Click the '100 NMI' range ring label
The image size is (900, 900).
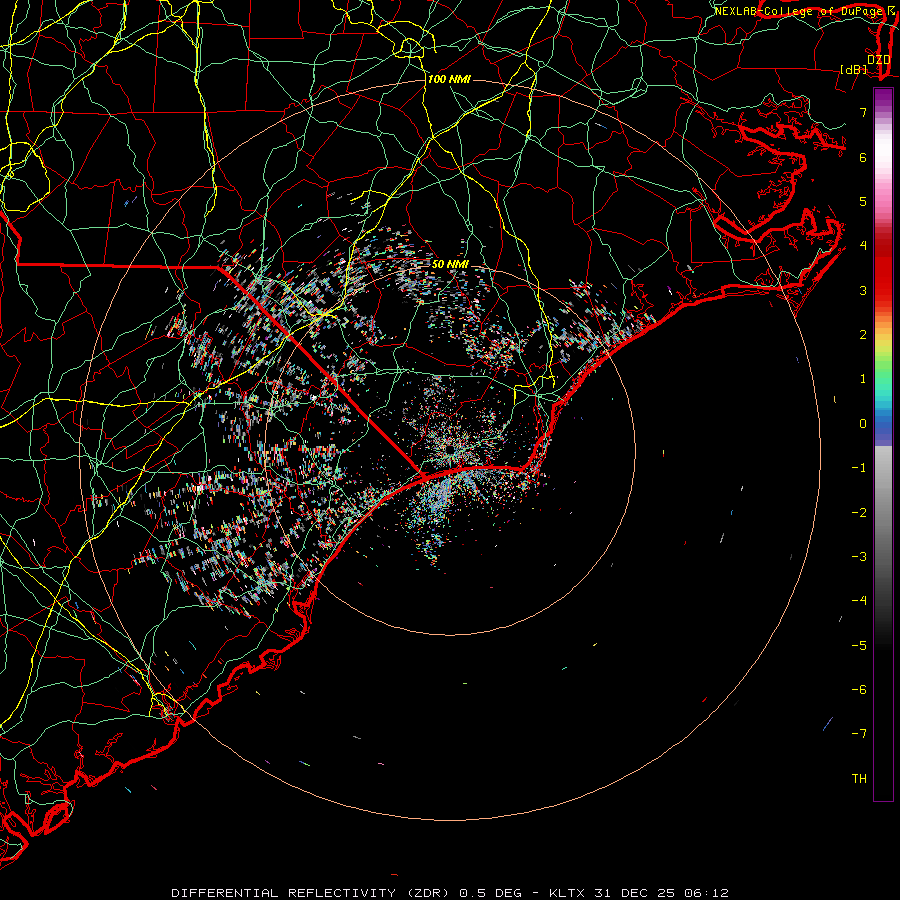click(x=449, y=79)
